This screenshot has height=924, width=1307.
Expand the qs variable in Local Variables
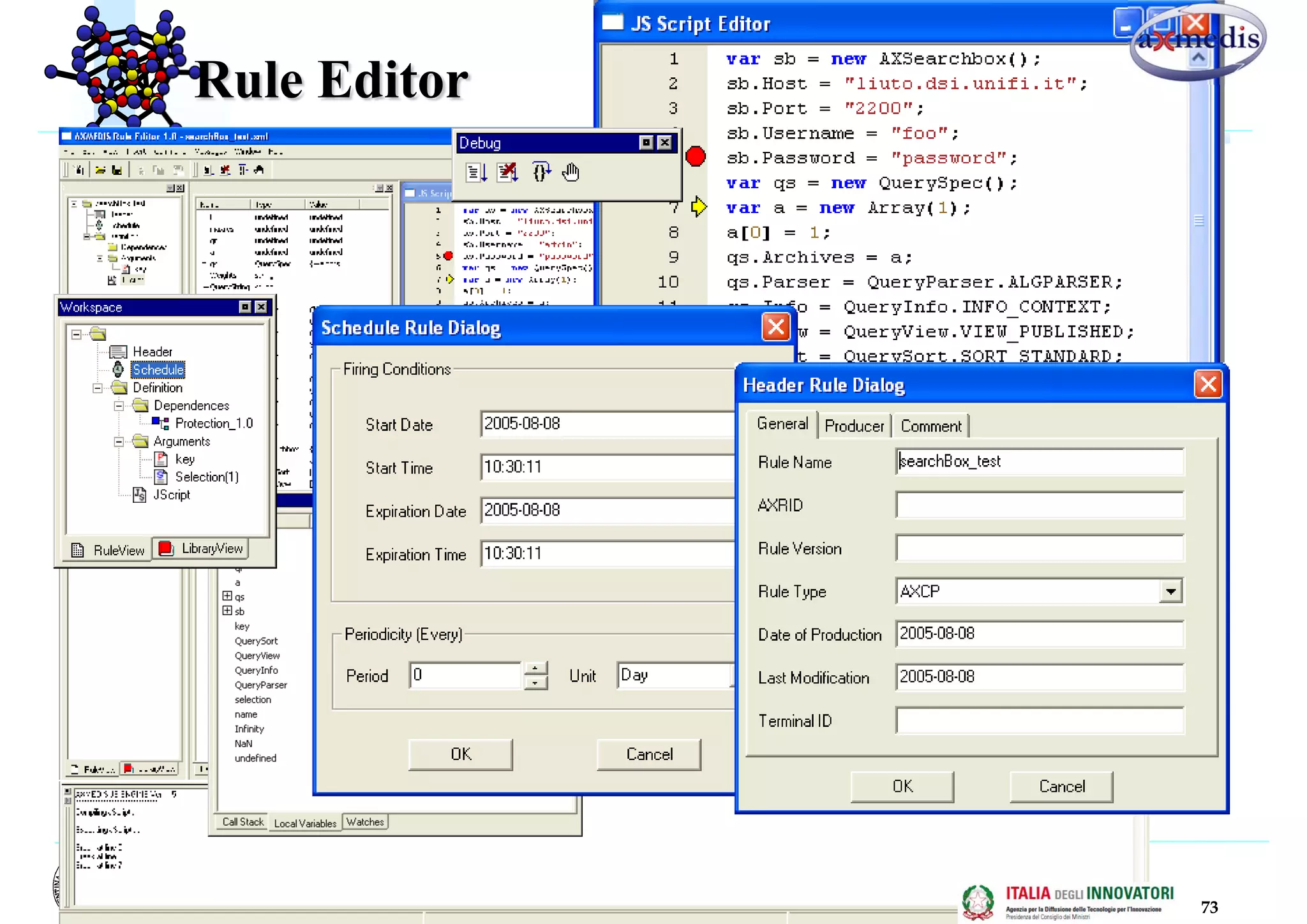point(227,596)
